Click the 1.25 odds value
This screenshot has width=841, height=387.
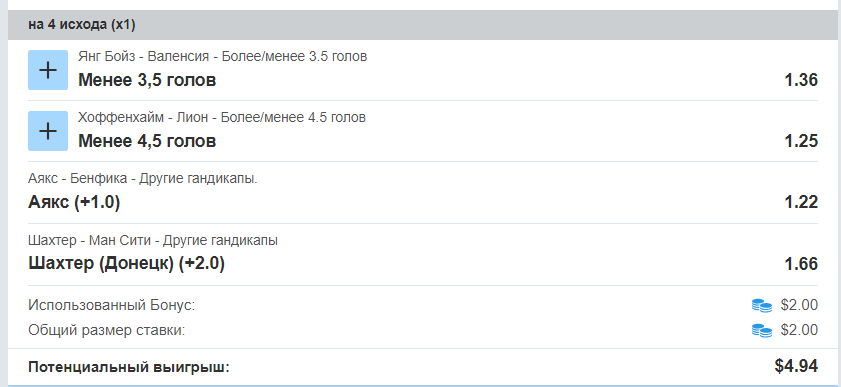pos(801,141)
